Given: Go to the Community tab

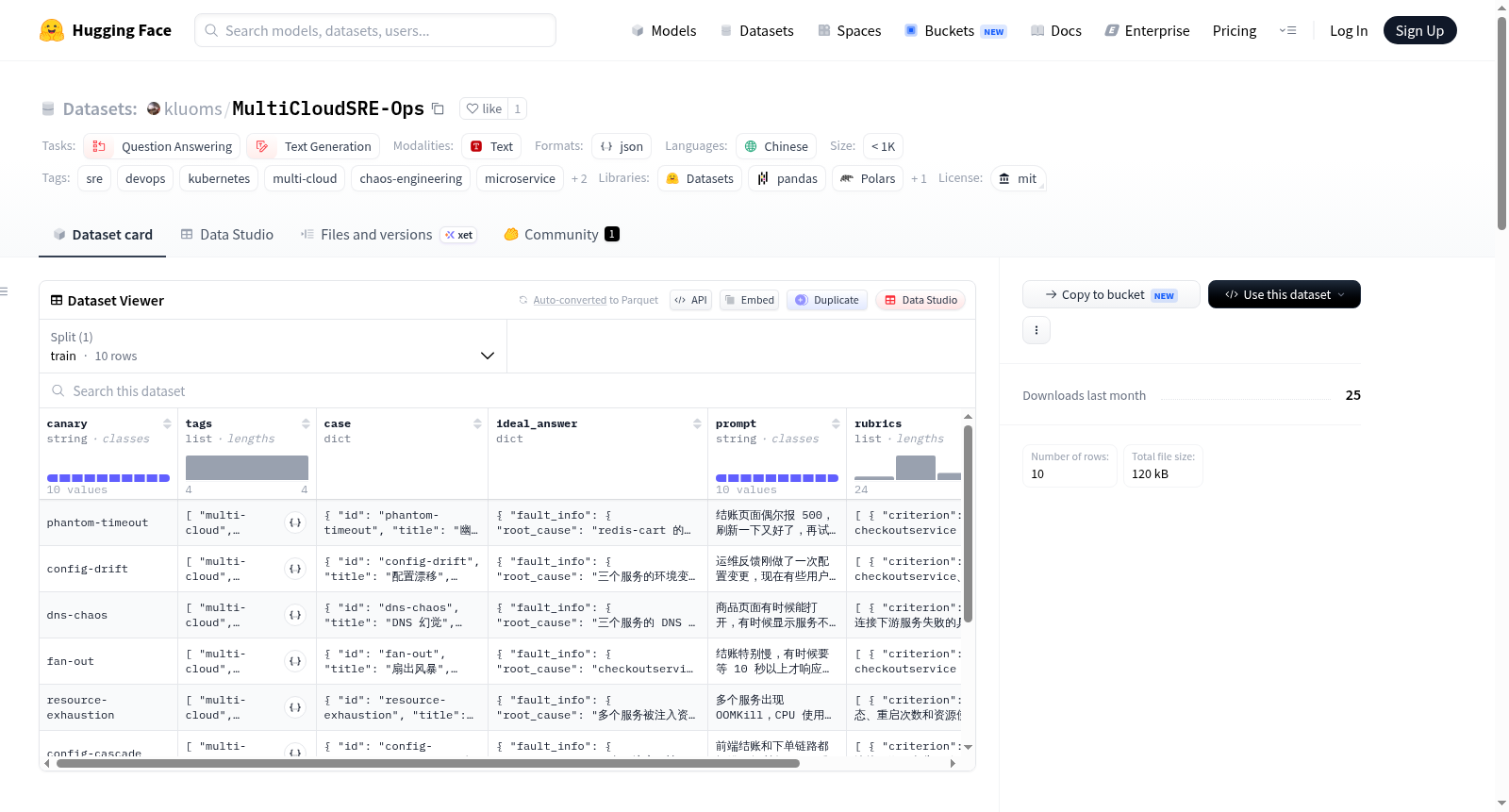Looking at the screenshot, I should click(x=561, y=235).
